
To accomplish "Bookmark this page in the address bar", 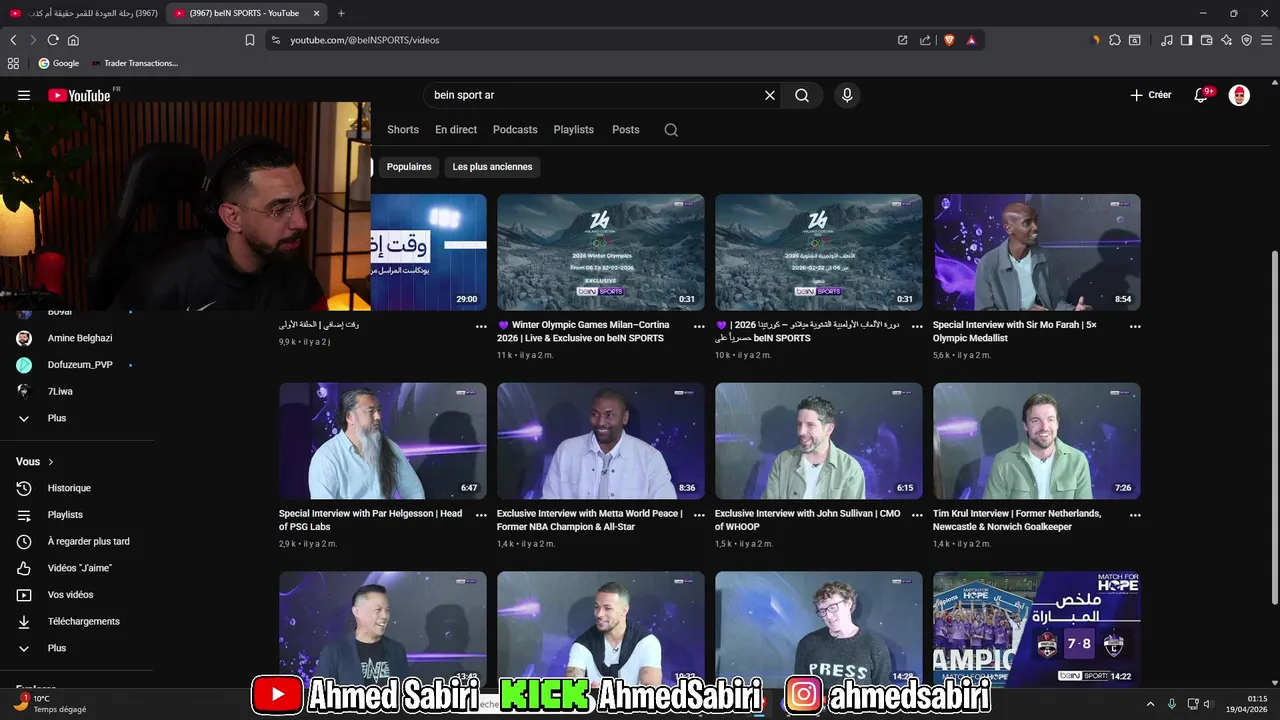I will click(250, 40).
